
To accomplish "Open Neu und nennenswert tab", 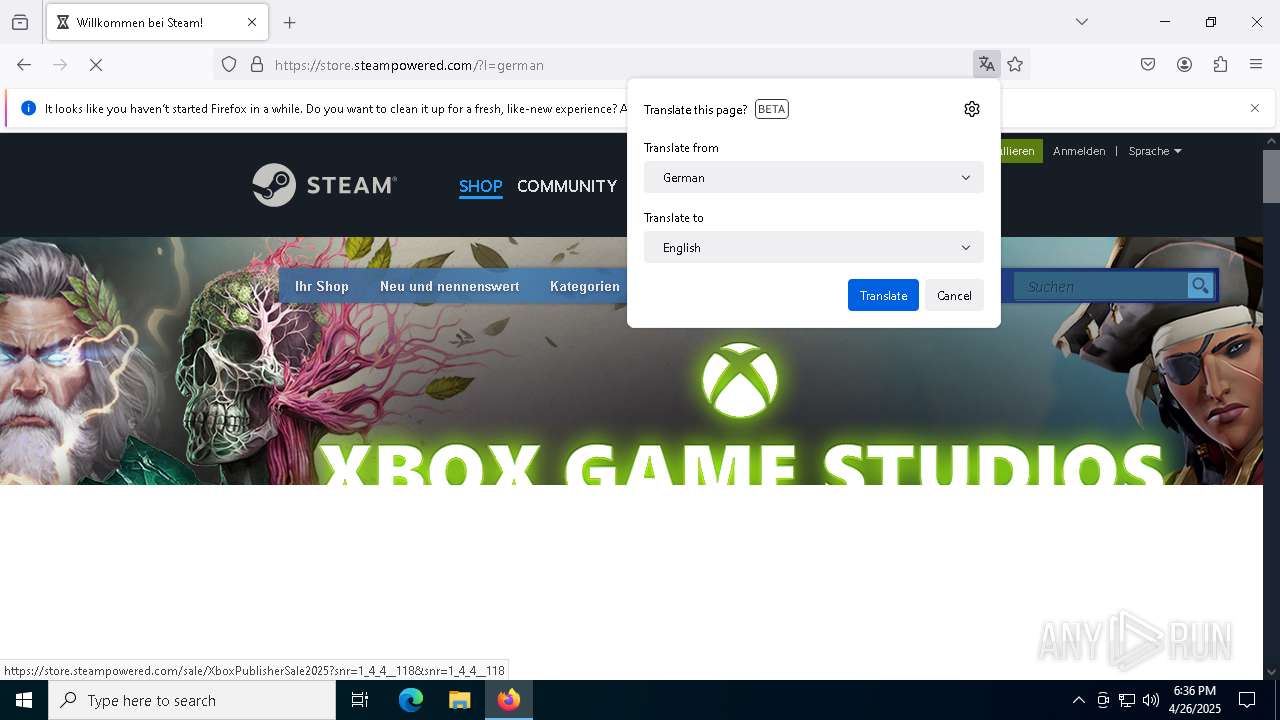I will click(449, 286).
